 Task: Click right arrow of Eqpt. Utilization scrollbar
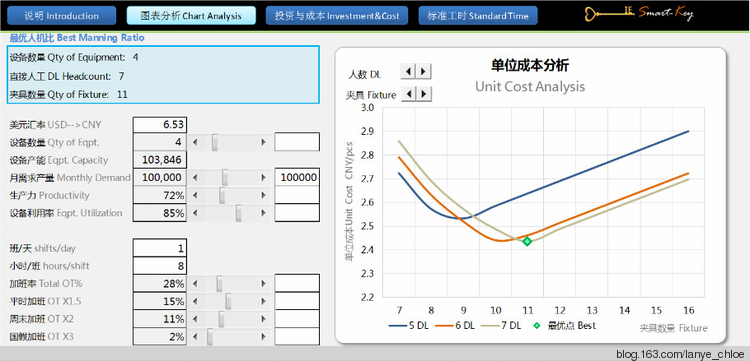[263, 213]
